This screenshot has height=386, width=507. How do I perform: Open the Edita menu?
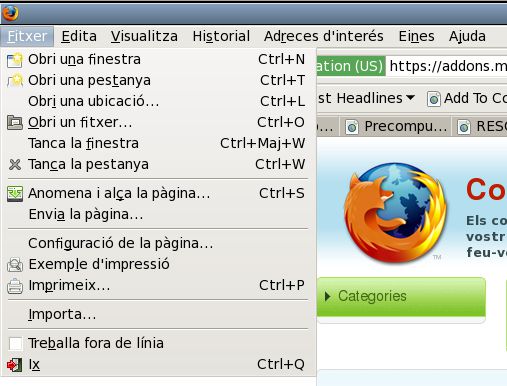[79, 36]
